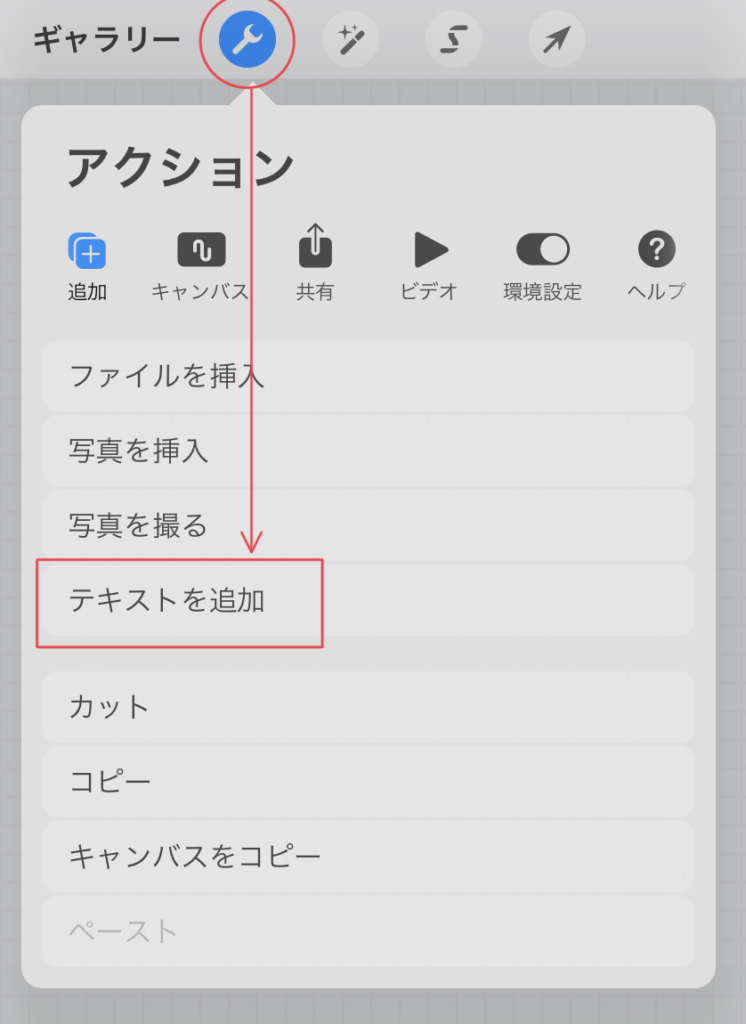
Task: Switch to the 追加 tab
Action: 87,266
